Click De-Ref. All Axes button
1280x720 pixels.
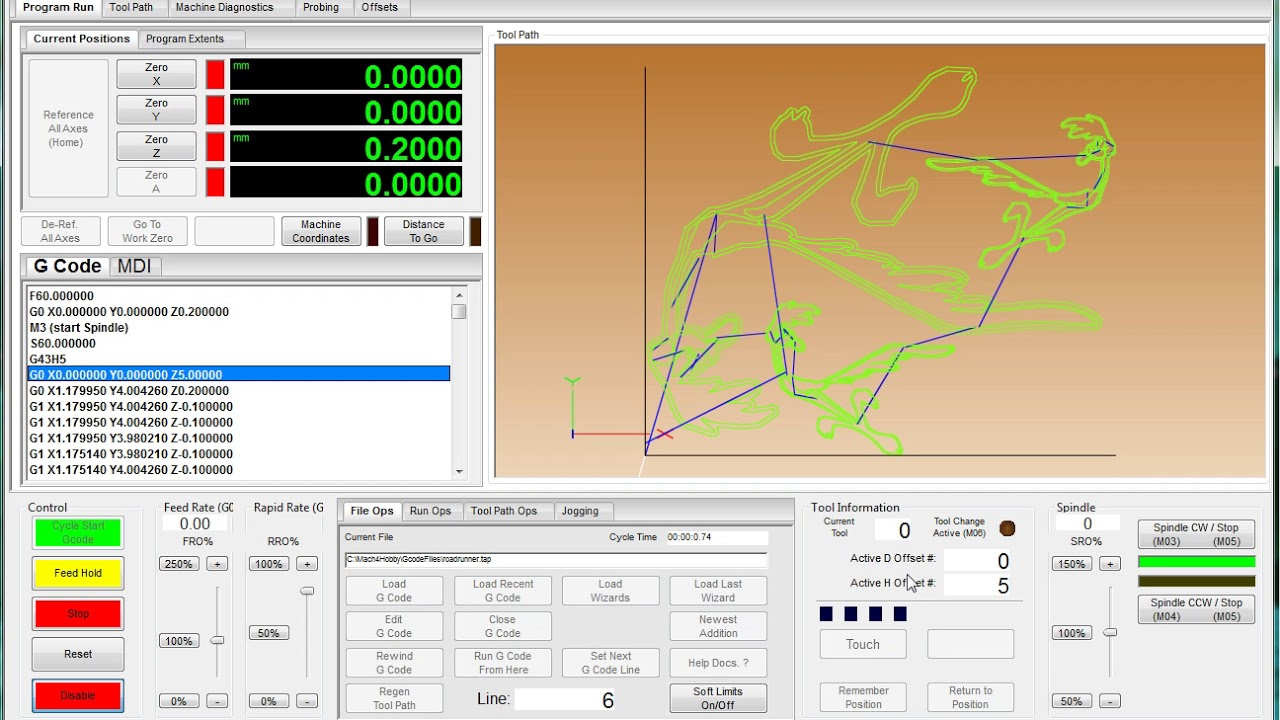pyautogui.click(x=60, y=231)
